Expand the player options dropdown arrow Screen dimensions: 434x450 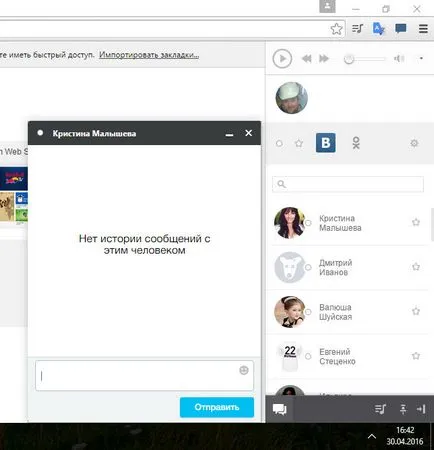pyautogui.click(x=421, y=58)
